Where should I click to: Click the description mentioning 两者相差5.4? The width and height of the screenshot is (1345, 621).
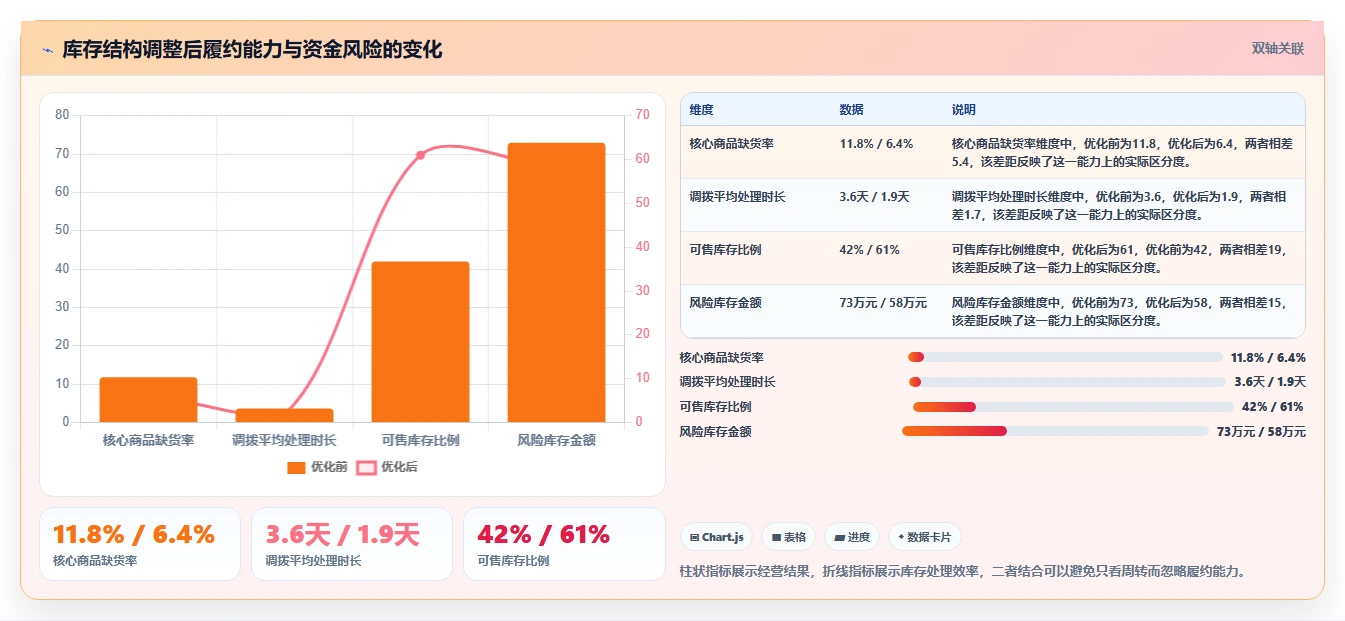pos(1122,152)
